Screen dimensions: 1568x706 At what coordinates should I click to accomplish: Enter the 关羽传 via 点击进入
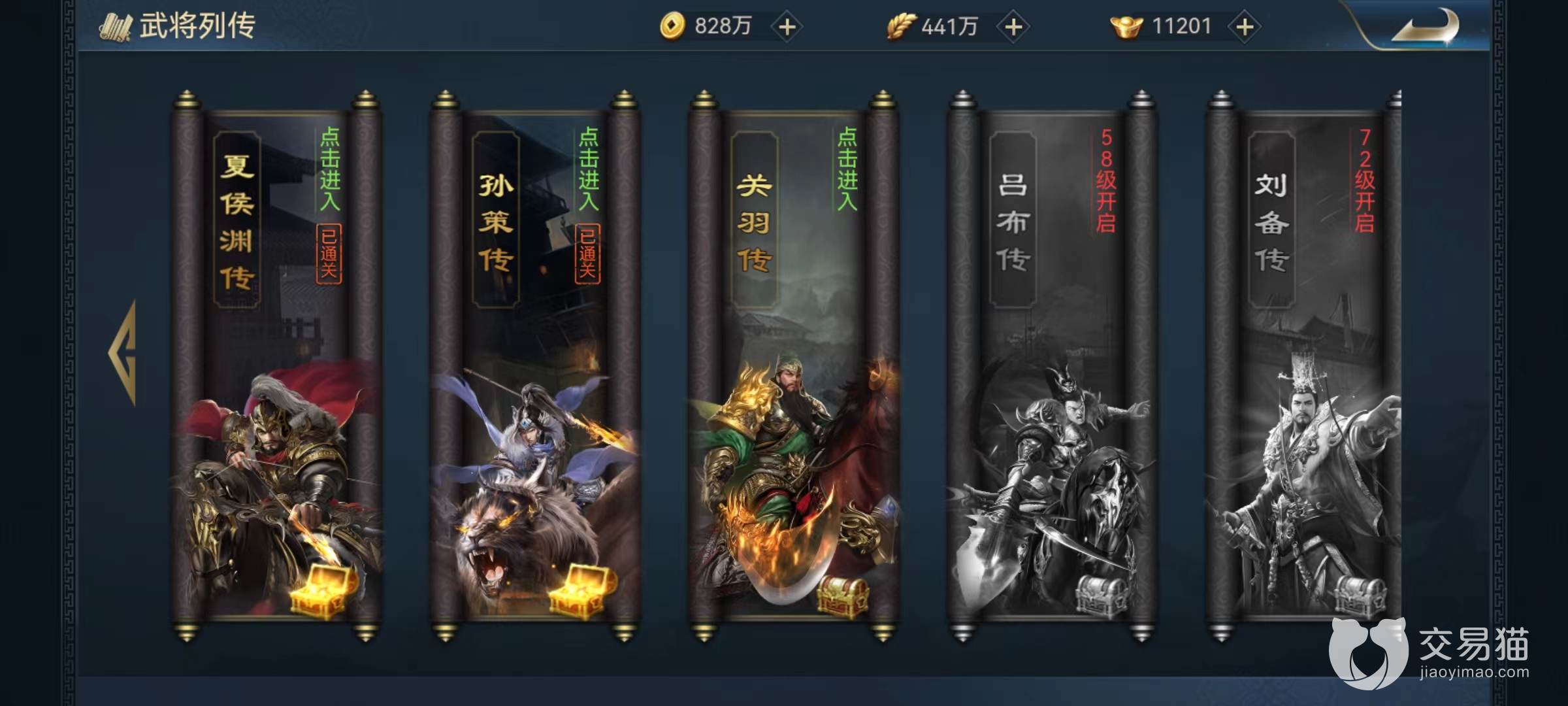point(847,169)
